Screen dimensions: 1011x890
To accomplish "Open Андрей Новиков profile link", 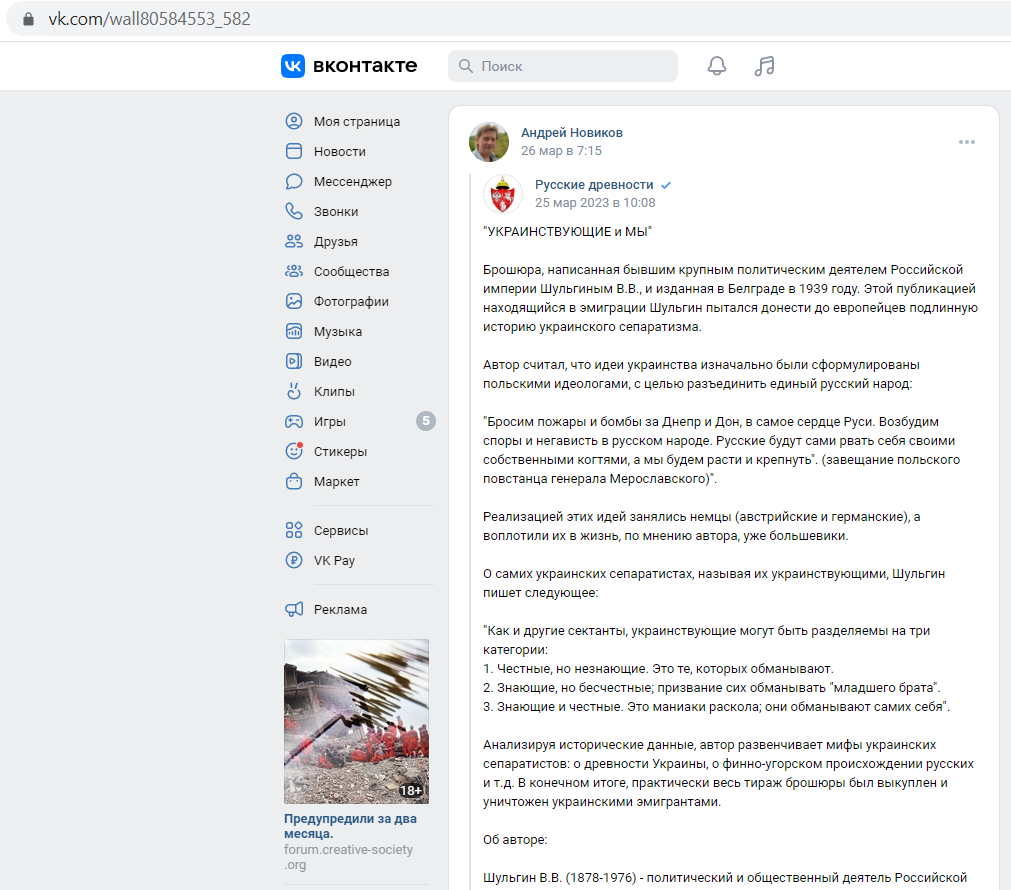I will click(571, 133).
